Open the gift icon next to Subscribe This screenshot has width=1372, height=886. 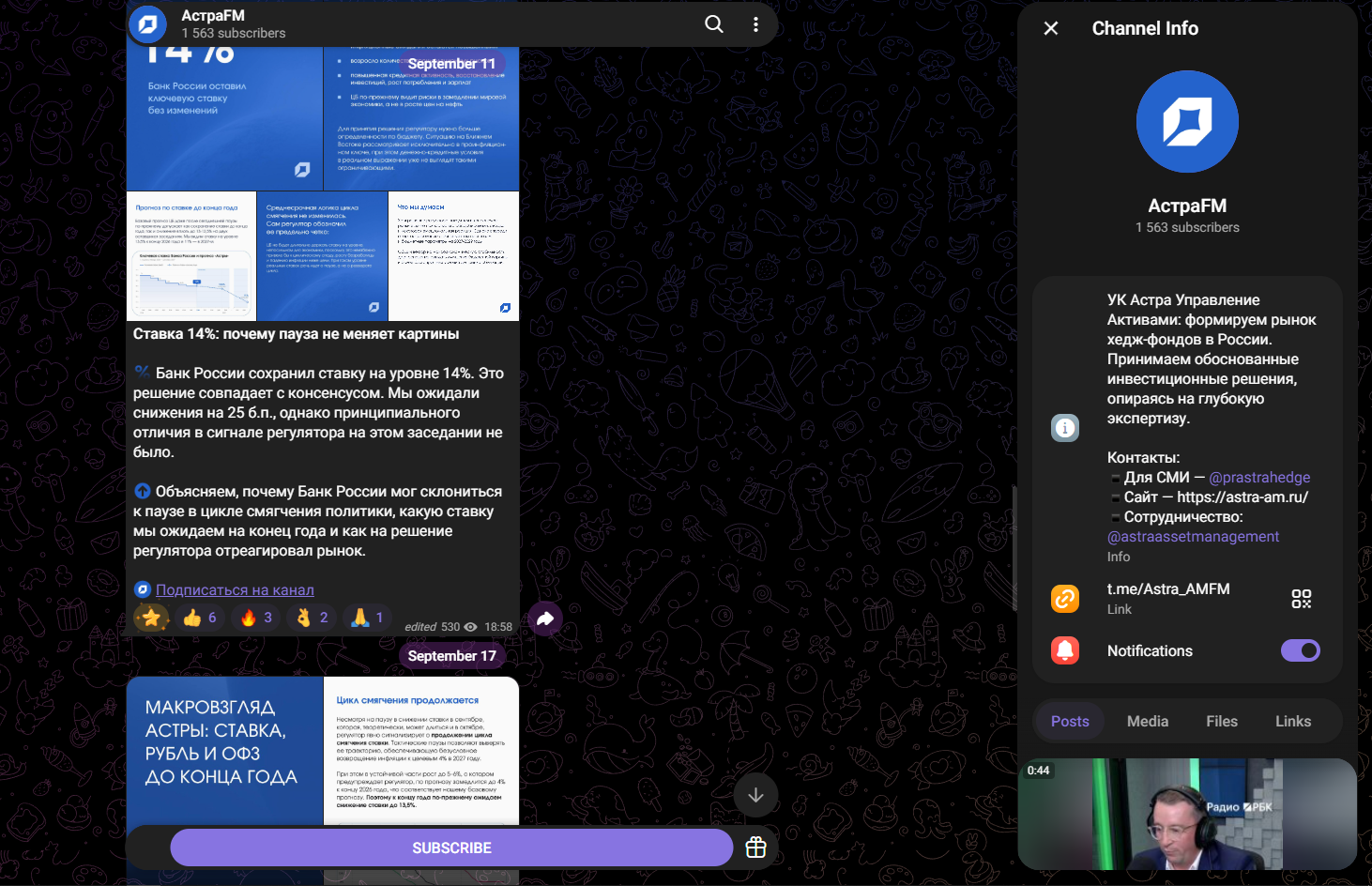[x=755, y=848]
